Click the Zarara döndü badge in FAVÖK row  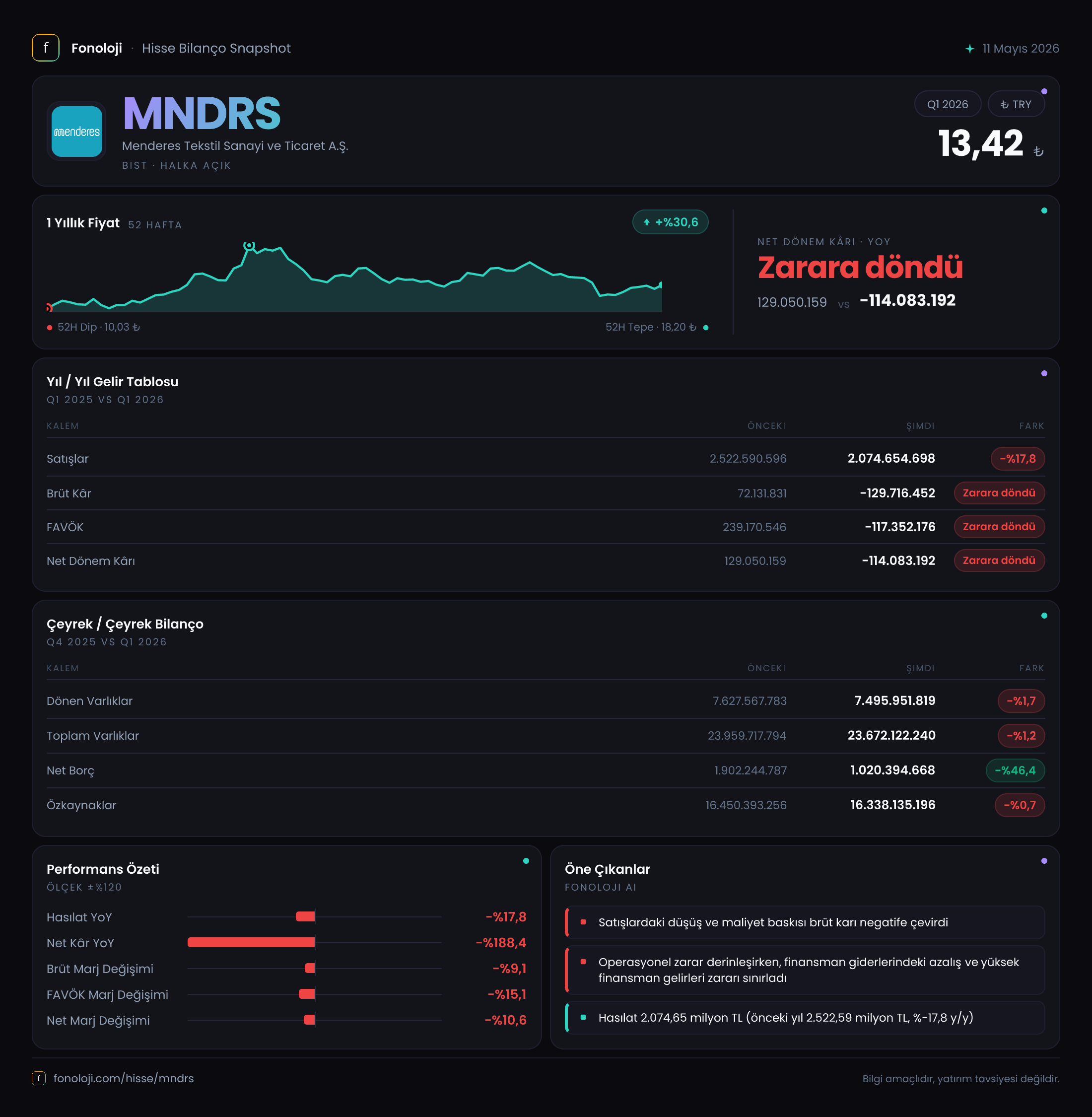999,527
